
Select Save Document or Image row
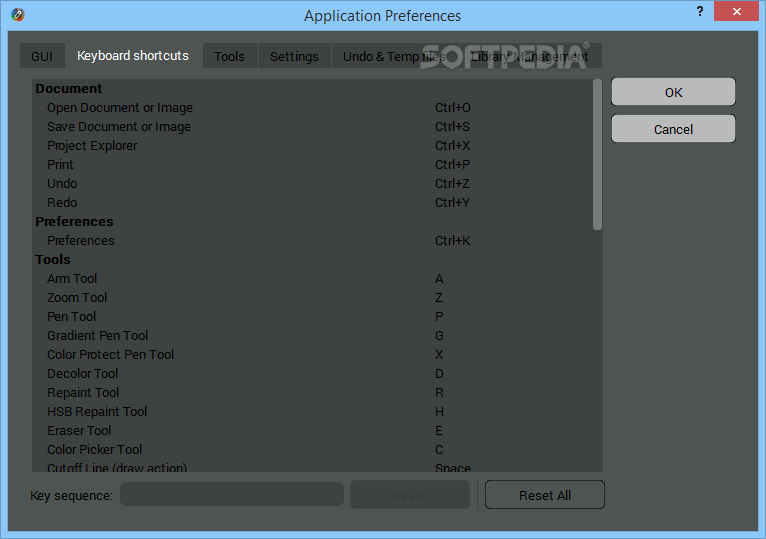coord(313,127)
